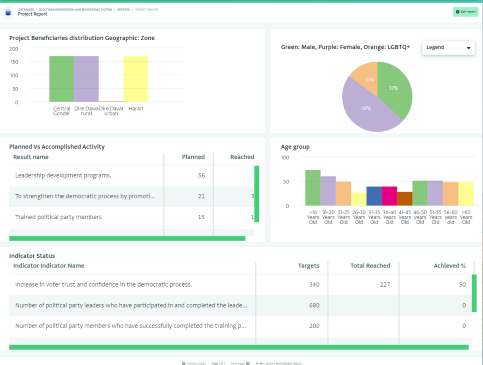Screen dimensions: 483x365
Task: Click the green 37% pie slice
Action: pos(395,88)
